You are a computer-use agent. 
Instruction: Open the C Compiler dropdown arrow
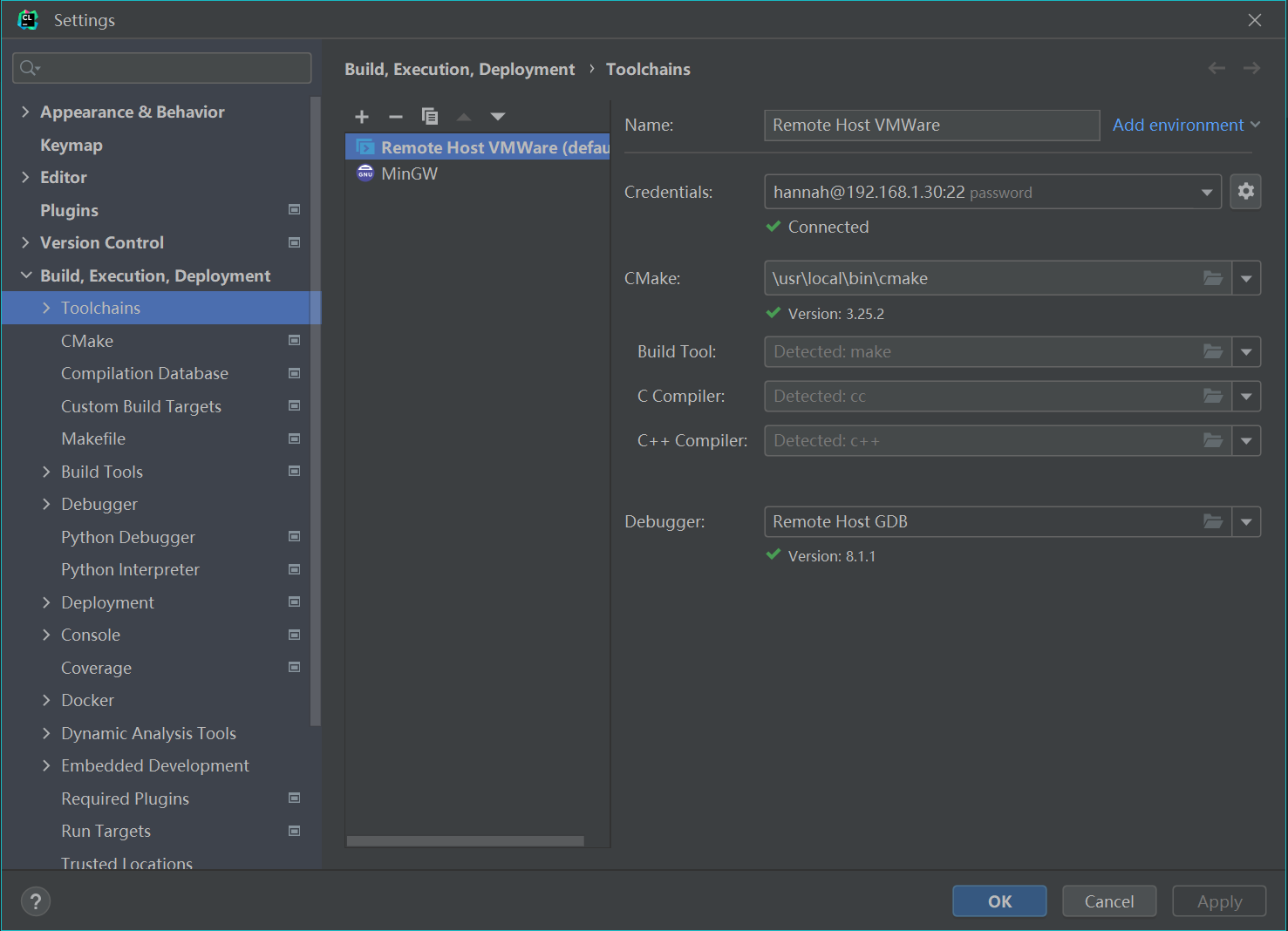(x=1246, y=396)
